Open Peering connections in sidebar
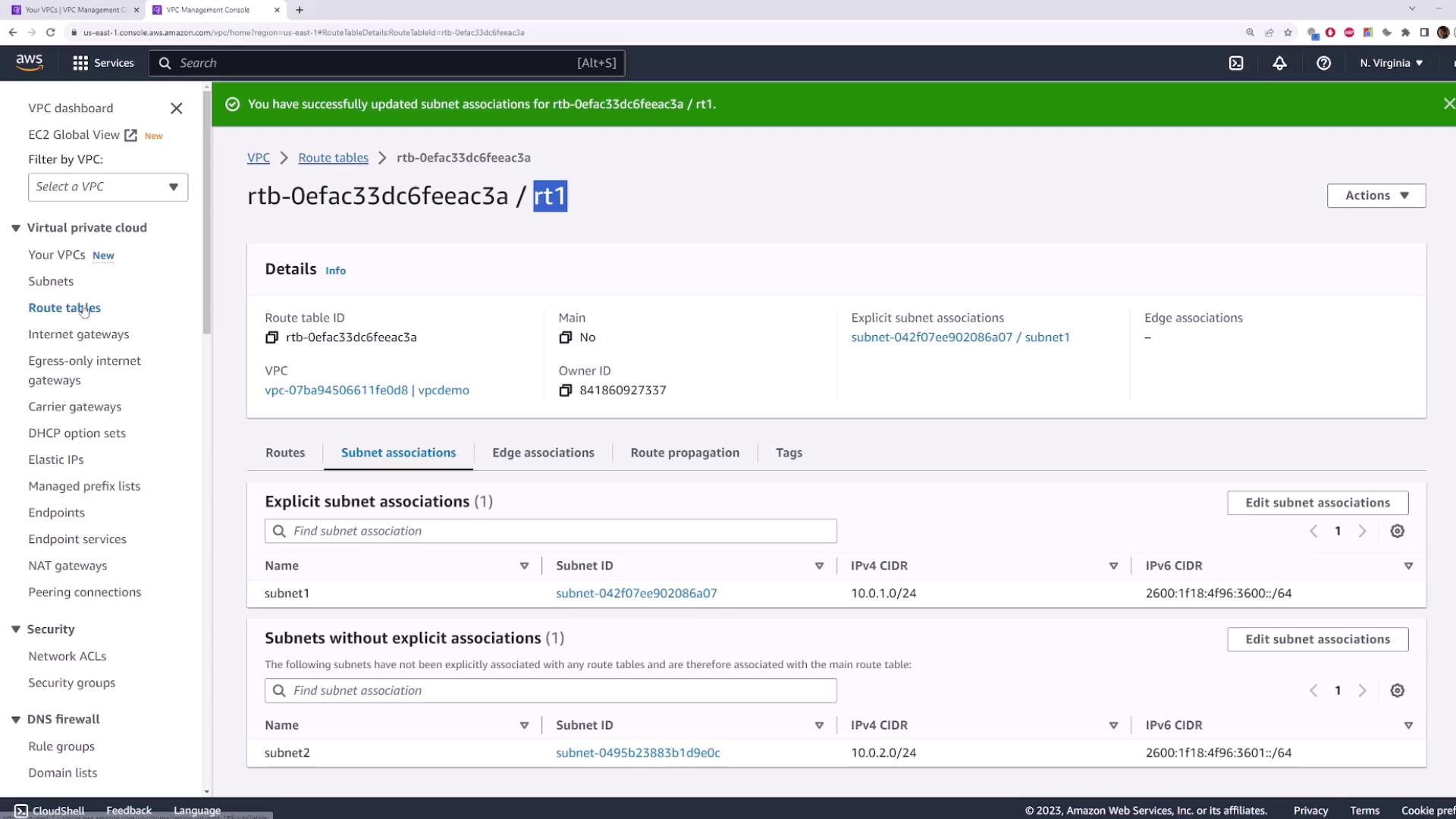The width and height of the screenshot is (1456, 819). coord(85,592)
